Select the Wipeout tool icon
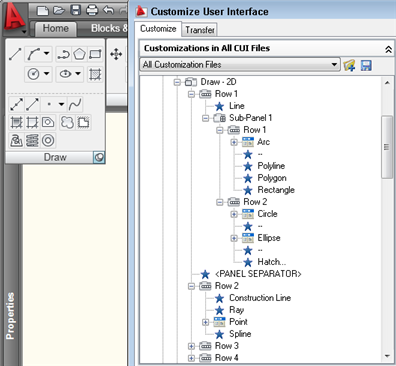This screenshot has height=366, width=396. (x=83, y=123)
